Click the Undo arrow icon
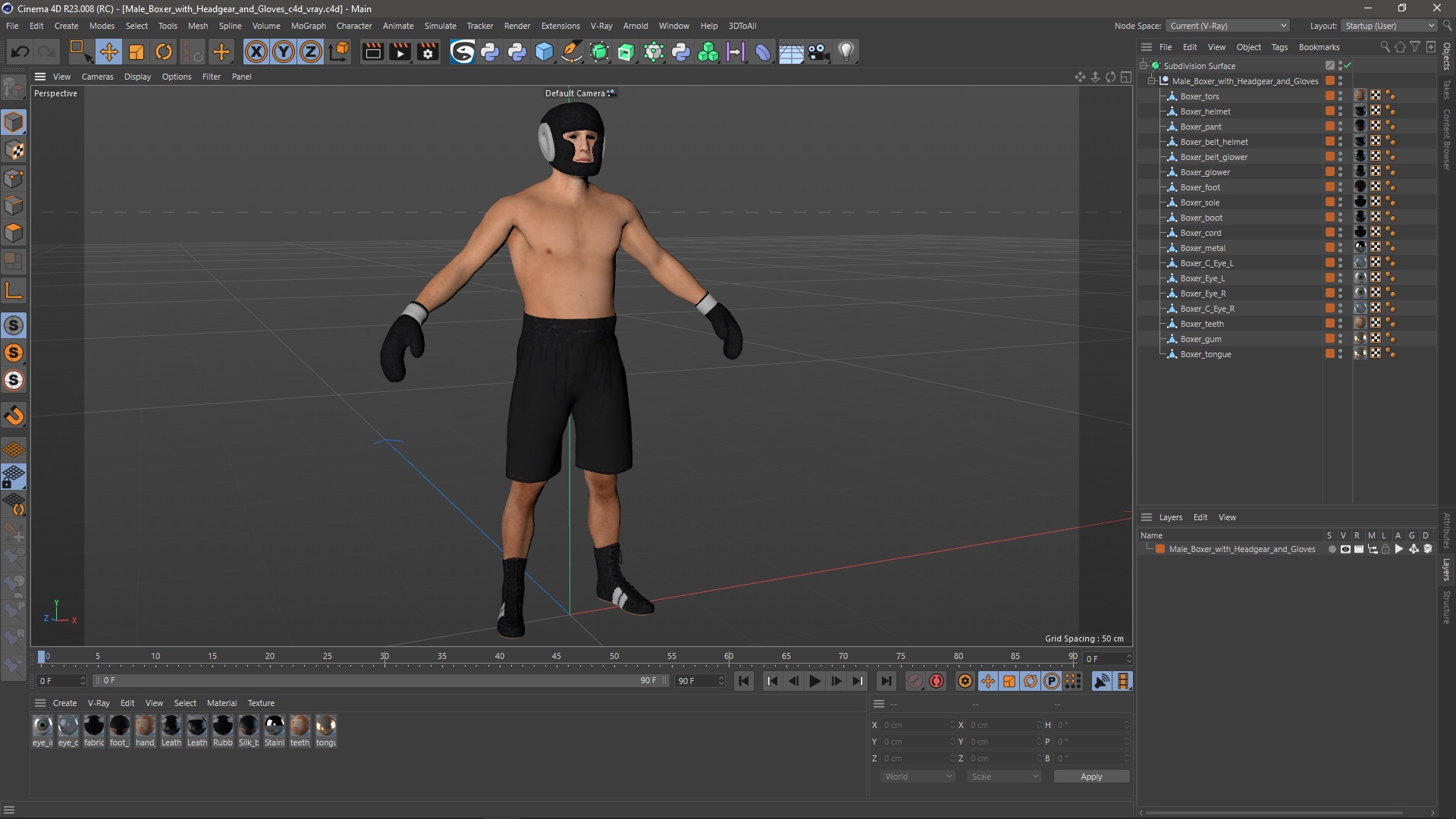Screen dimensions: 1456x819 [x=20, y=52]
